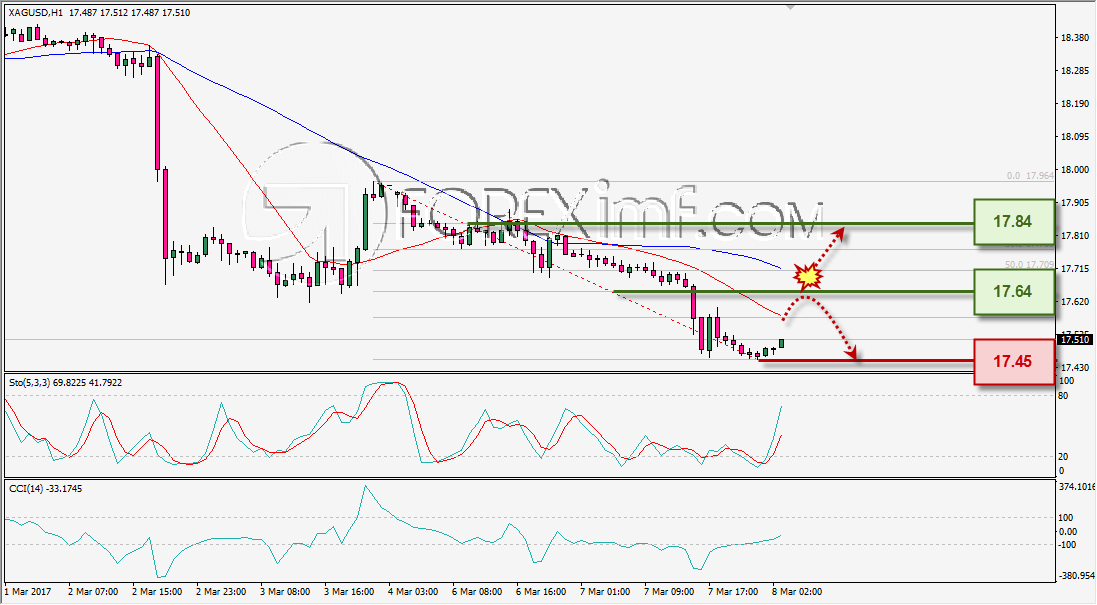1097x605 pixels.
Task: Select the latest green candlestick
Action: point(781,343)
